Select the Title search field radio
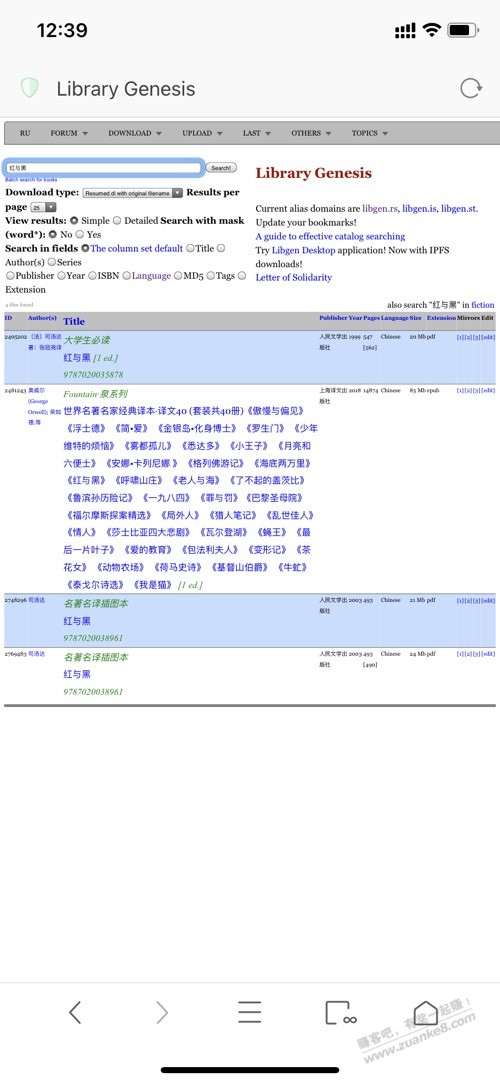 (189, 248)
